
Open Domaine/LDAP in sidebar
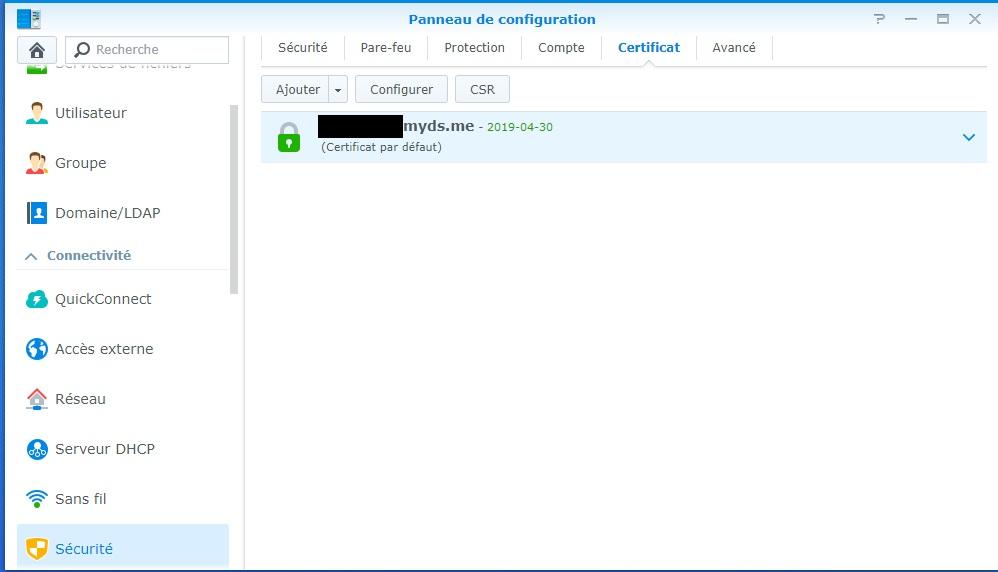coord(123,213)
